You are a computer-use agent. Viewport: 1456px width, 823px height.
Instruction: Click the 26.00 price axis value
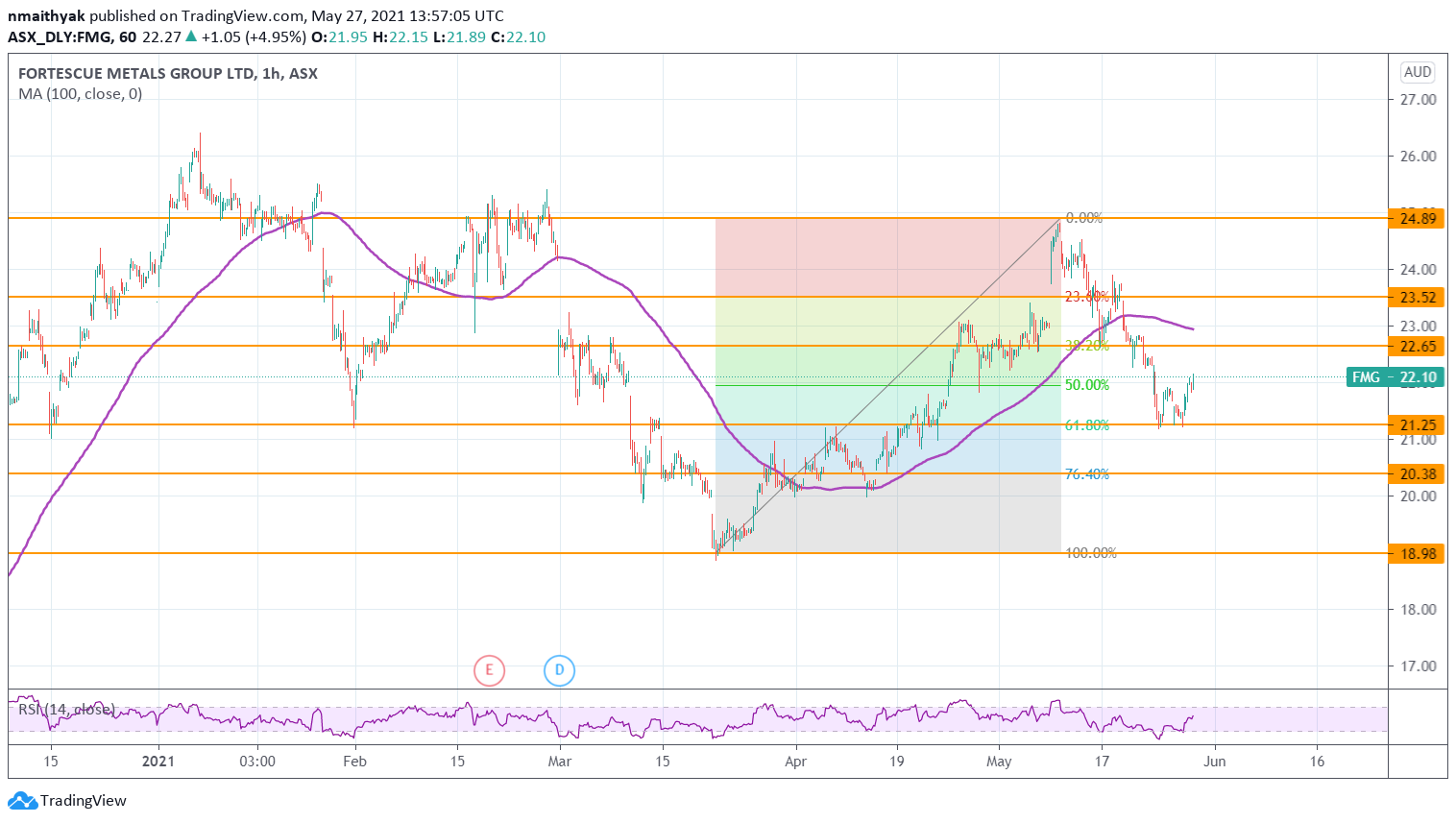click(x=1419, y=156)
